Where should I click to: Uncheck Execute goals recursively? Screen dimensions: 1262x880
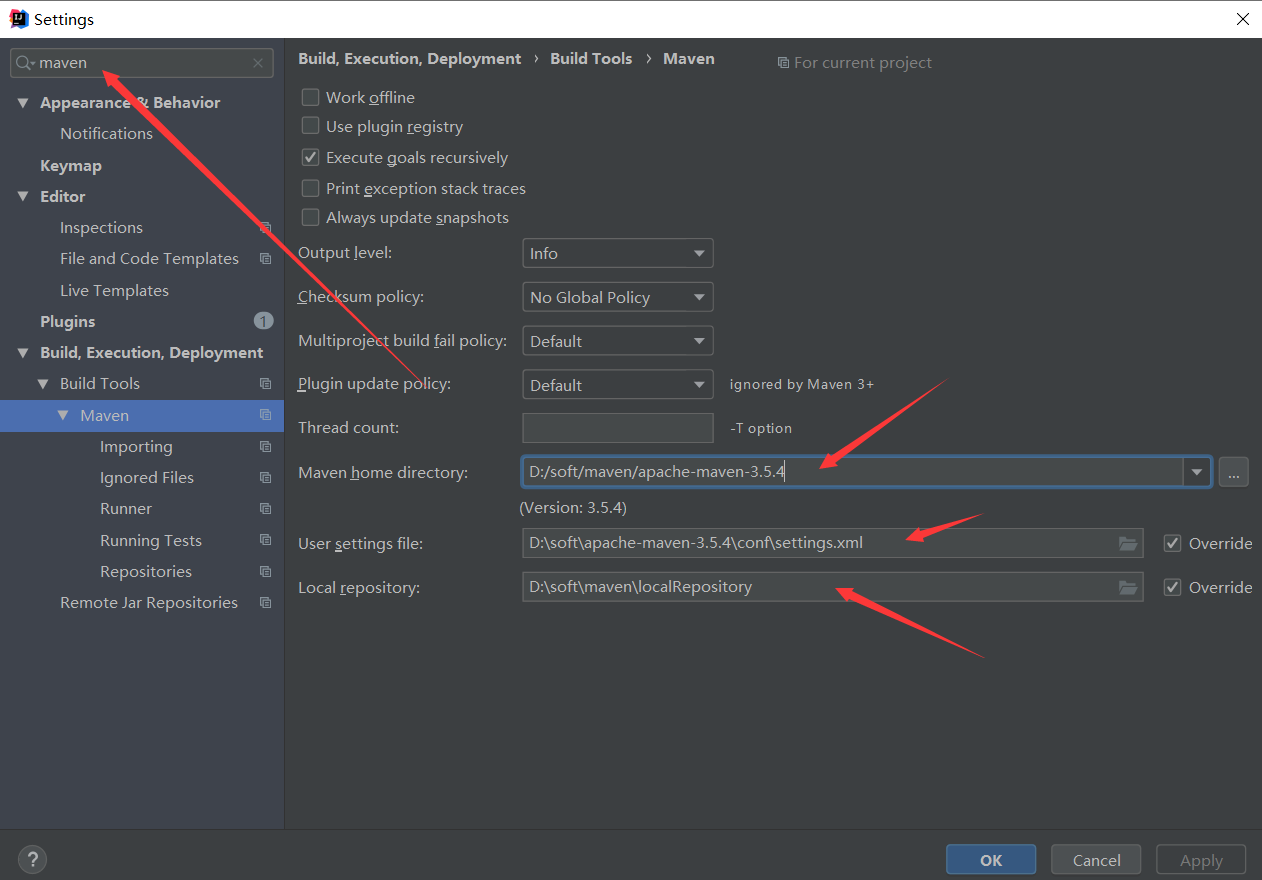pos(311,157)
